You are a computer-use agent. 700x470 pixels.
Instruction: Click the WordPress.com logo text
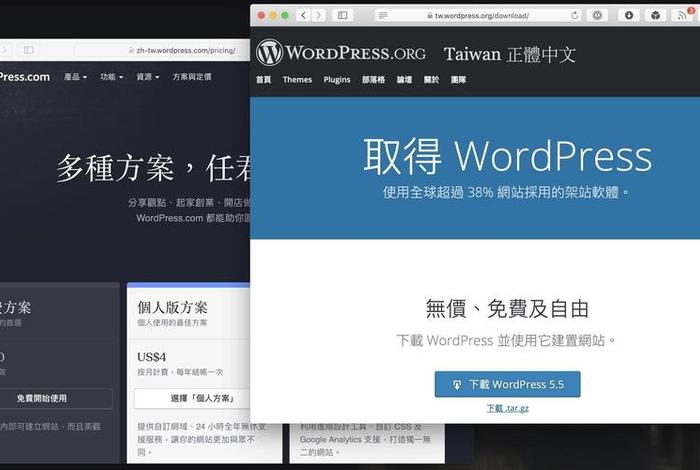[x=25, y=77]
